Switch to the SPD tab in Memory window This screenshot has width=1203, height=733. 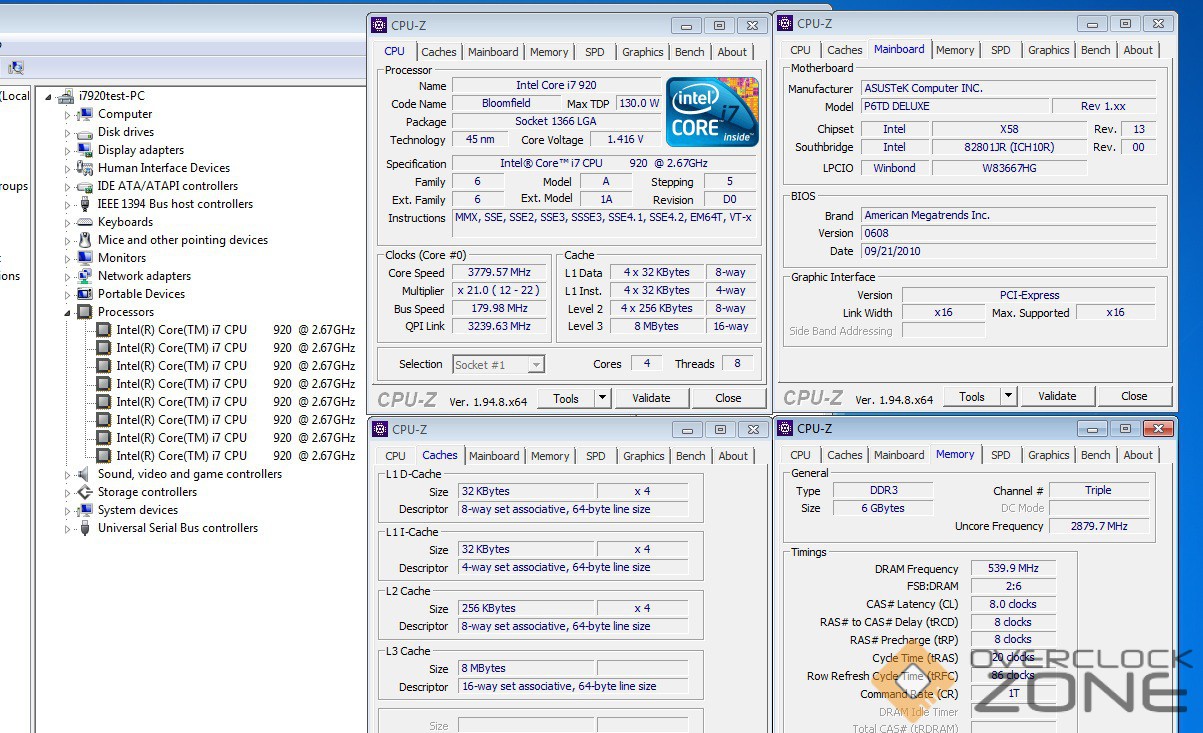1000,455
